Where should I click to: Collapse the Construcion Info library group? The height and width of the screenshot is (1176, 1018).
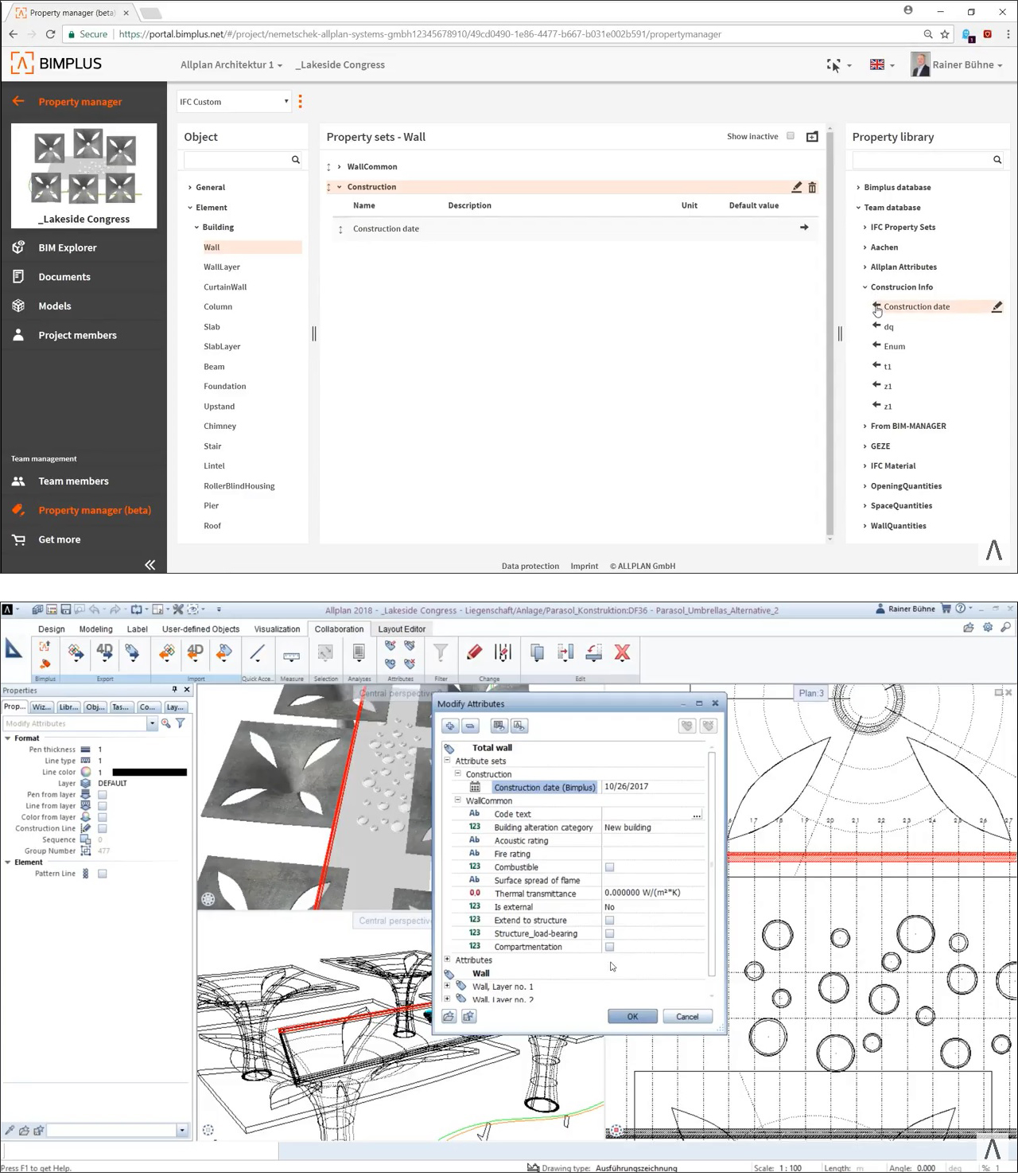(x=865, y=287)
